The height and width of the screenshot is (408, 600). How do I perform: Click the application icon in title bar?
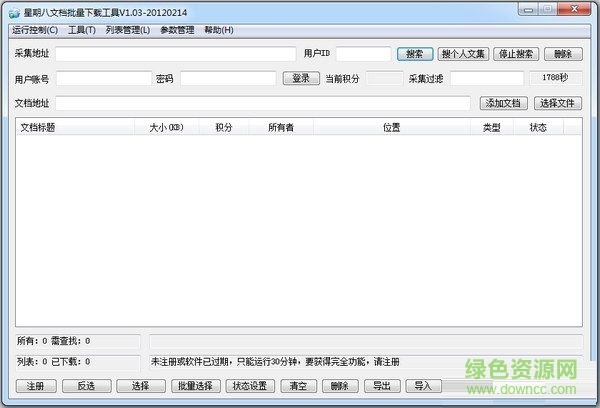tap(14, 13)
